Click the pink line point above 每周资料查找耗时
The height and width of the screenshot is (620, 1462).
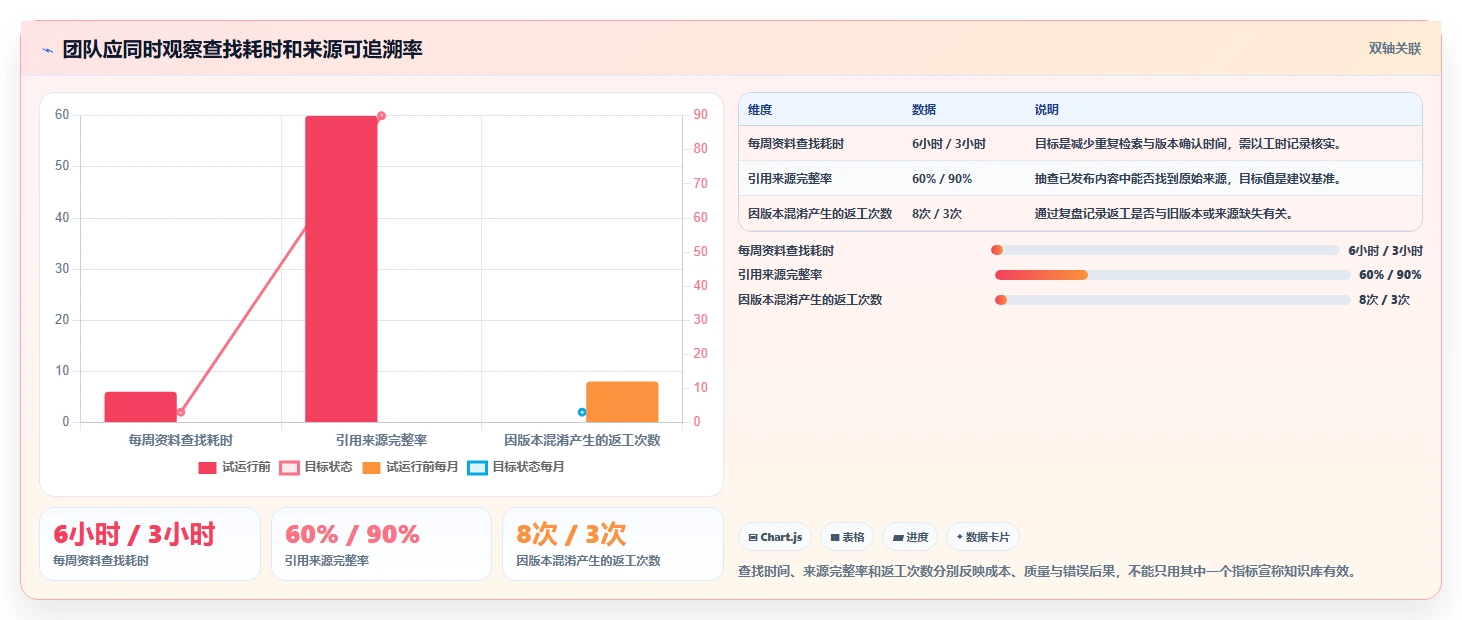click(x=181, y=412)
